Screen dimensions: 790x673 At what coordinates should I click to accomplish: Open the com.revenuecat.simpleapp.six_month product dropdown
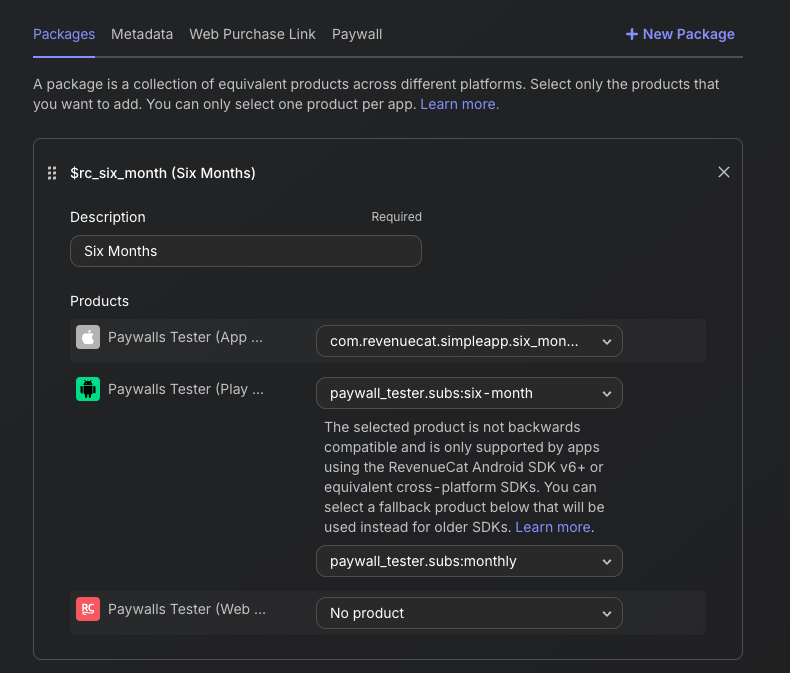469,341
